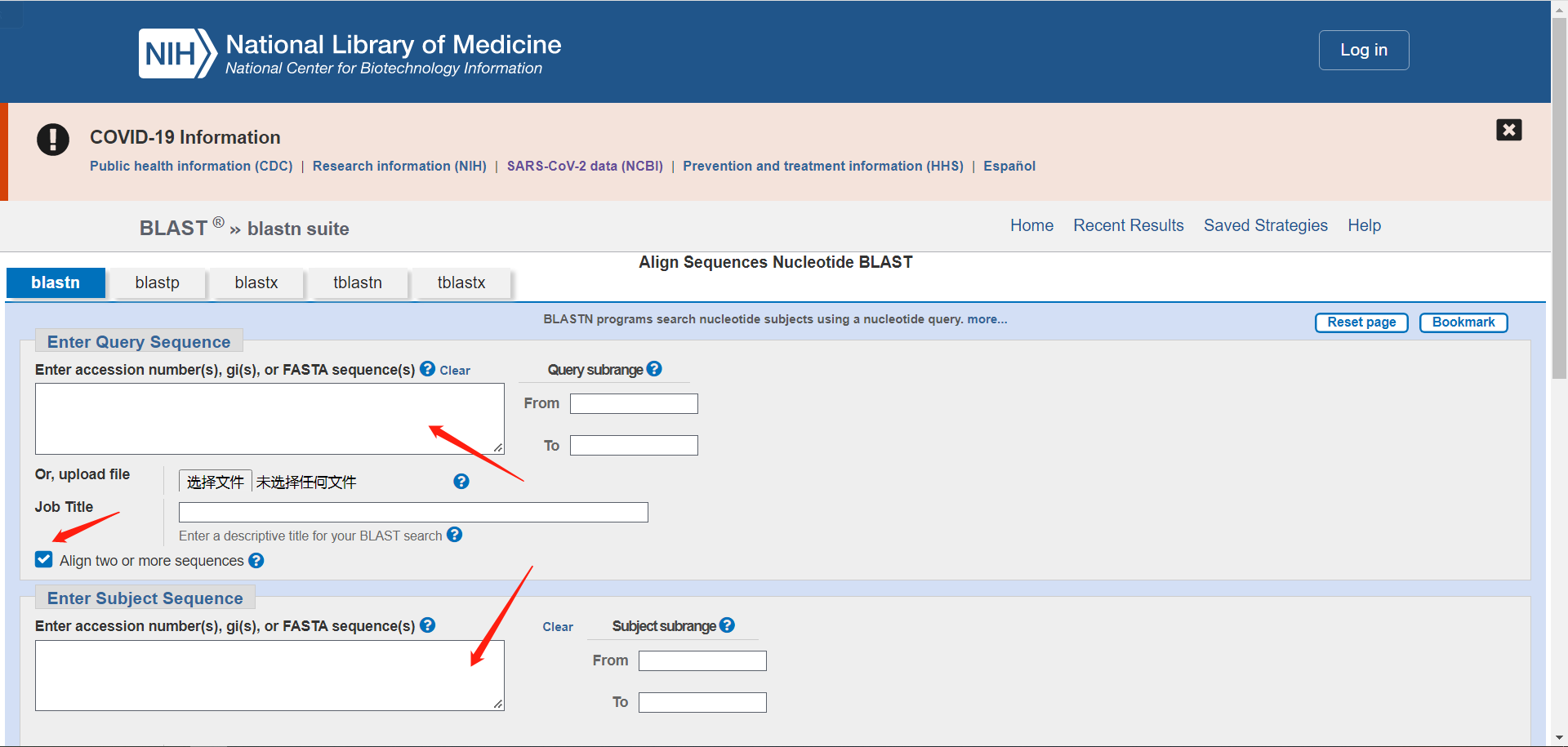Image resolution: width=1568 pixels, height=747 pixels.
Task: Click the Reset page button
Action: tap(1361, 322)
